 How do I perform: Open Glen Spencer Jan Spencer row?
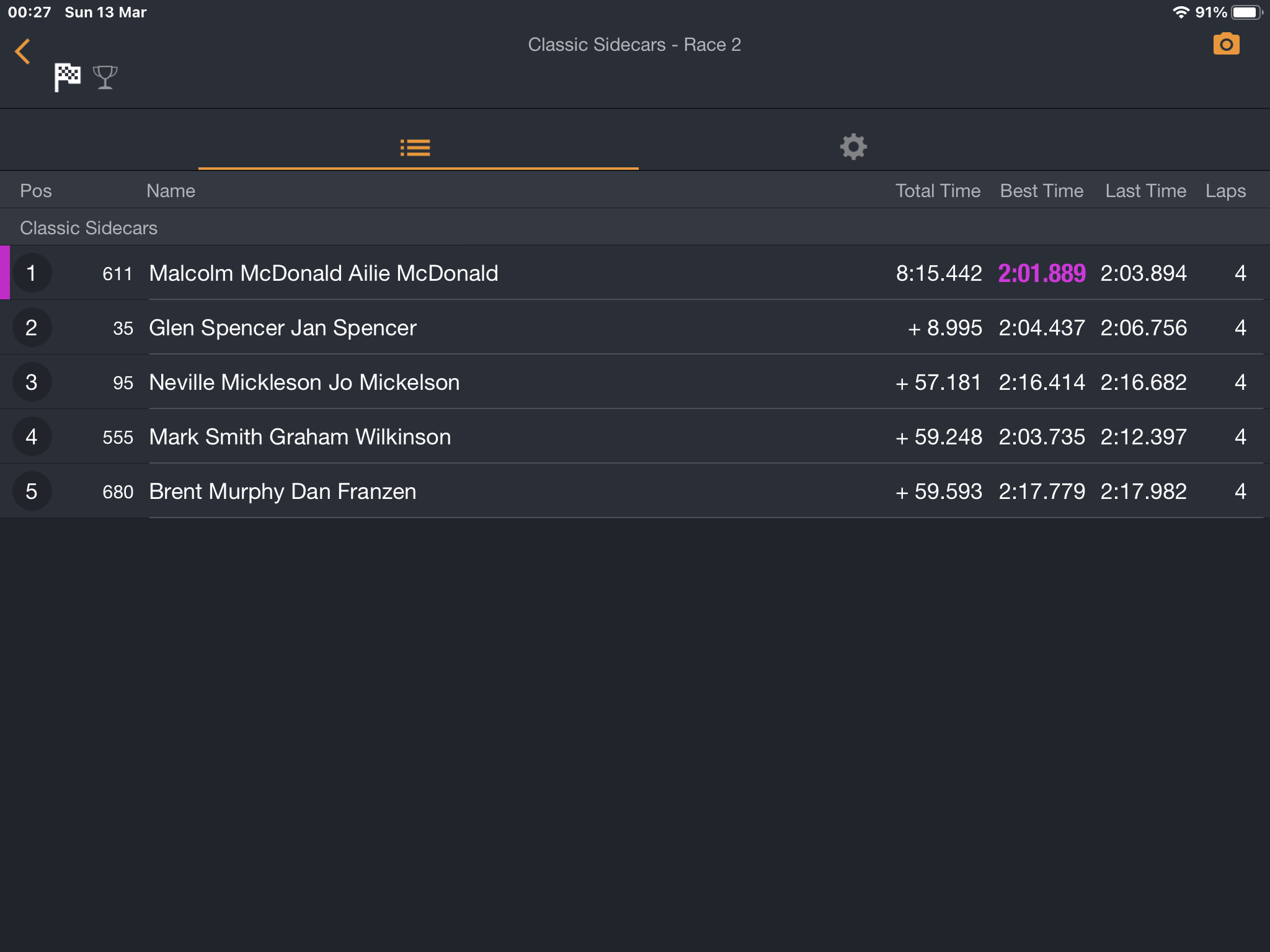(635, 327)
